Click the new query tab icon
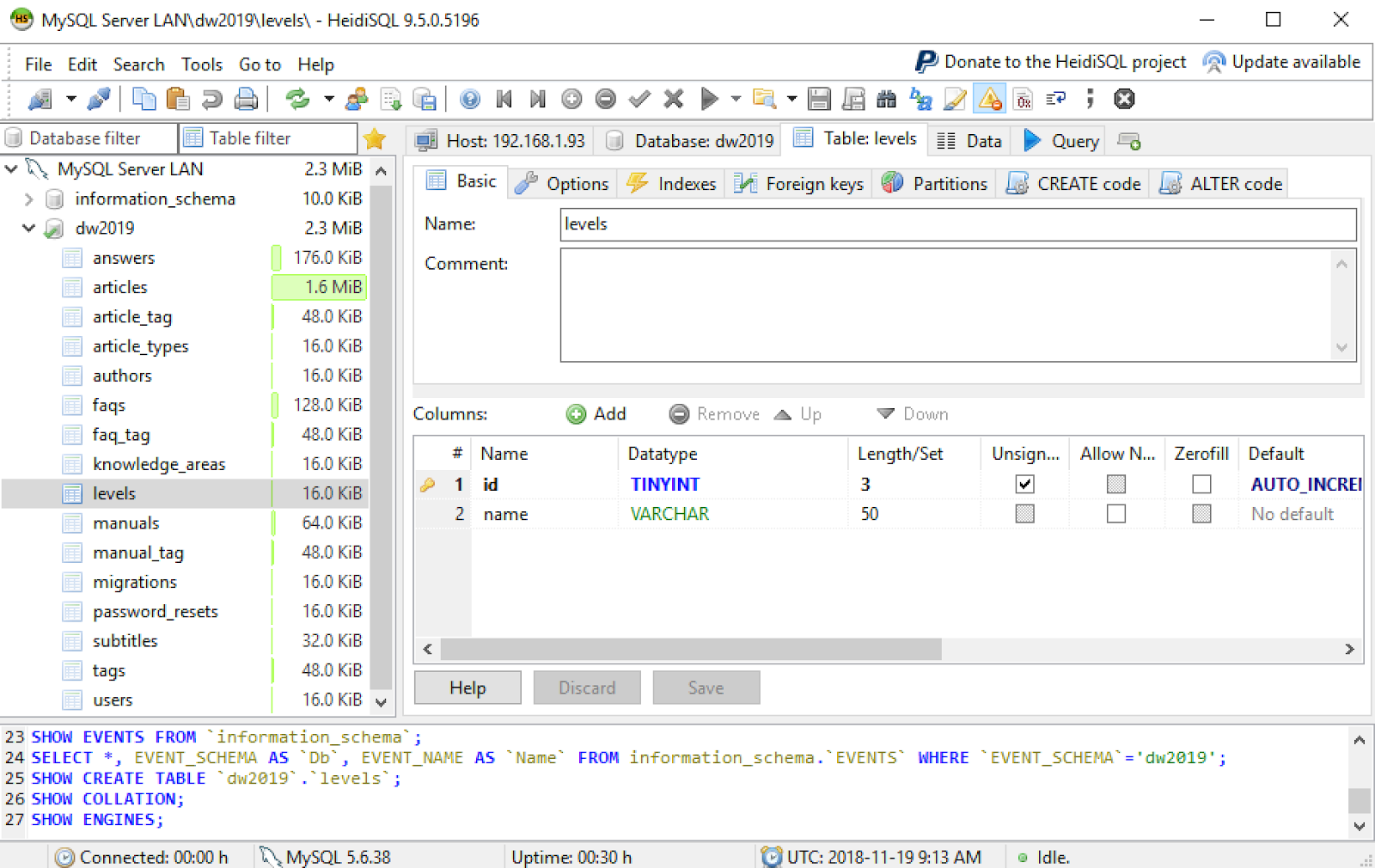This screenshot has width=1375, height=868. (x=1129, y=141)
